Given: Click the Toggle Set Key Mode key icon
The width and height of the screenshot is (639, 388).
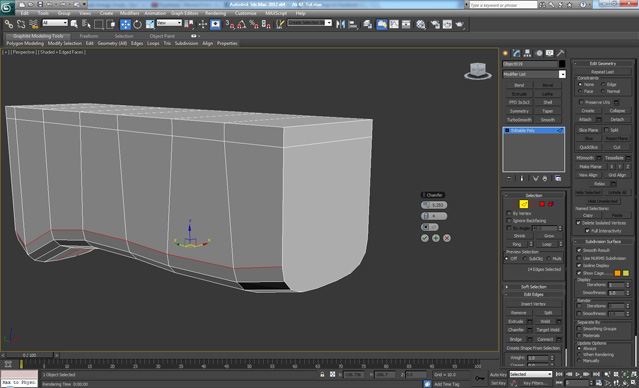Looking at the screenshot, I should [x=480, y=378].
